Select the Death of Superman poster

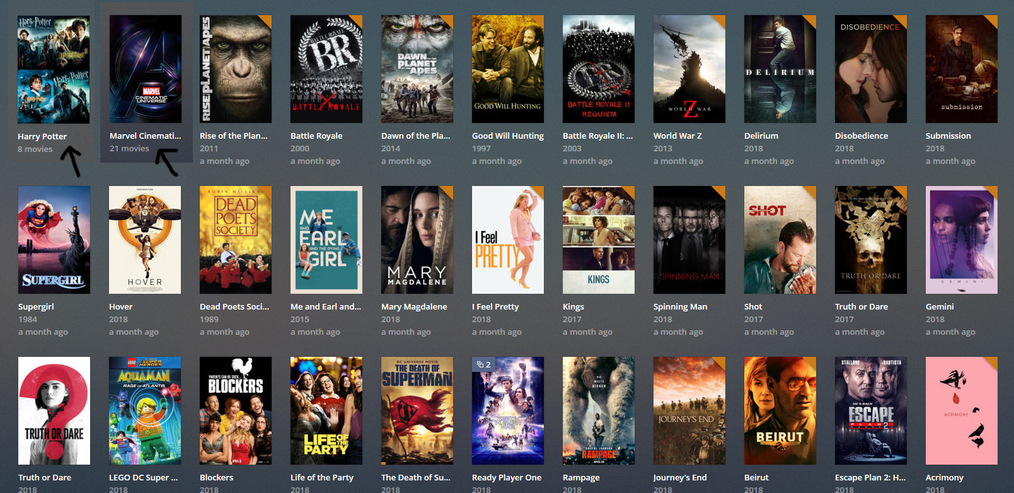417,411
